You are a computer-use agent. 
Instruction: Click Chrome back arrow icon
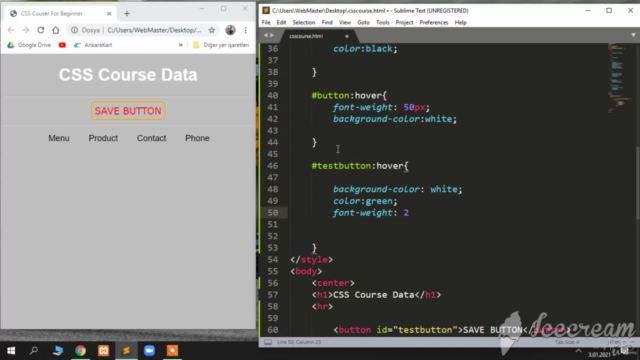pos(11,30)
